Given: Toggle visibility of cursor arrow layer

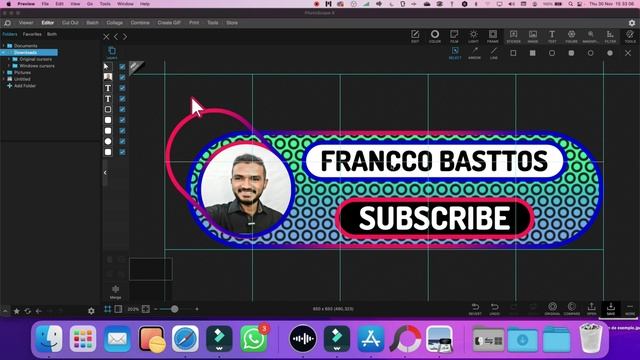Looking at the screenshot, I should pyautogui.click(x=122, y=67).
